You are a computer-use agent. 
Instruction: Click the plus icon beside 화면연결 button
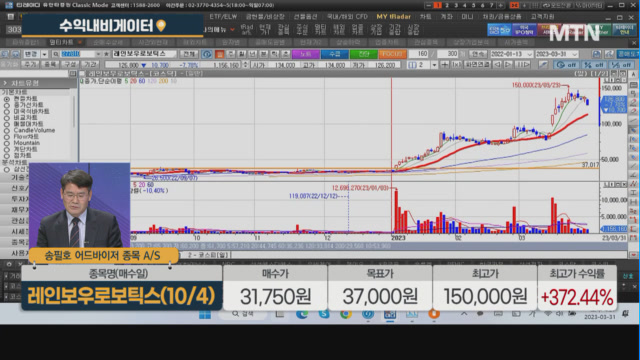point(445,64)
